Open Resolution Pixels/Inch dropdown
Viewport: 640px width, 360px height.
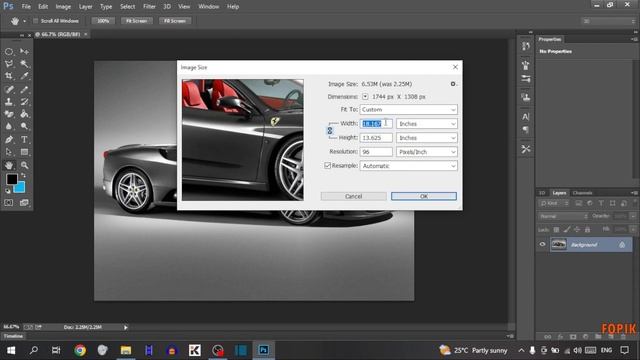click(427, 152)
